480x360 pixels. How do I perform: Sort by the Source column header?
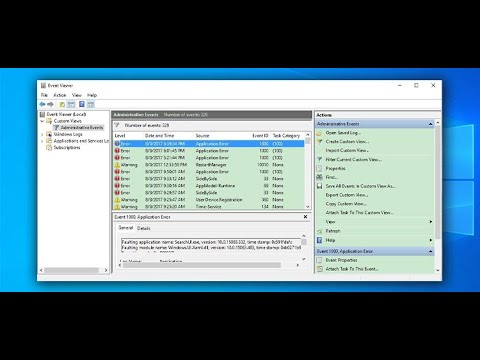222,136
